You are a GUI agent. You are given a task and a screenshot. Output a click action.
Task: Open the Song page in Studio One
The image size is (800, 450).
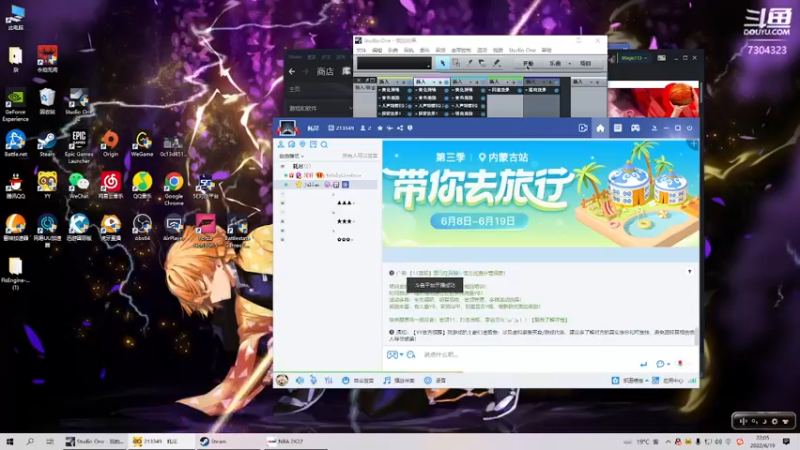(555, 63)
